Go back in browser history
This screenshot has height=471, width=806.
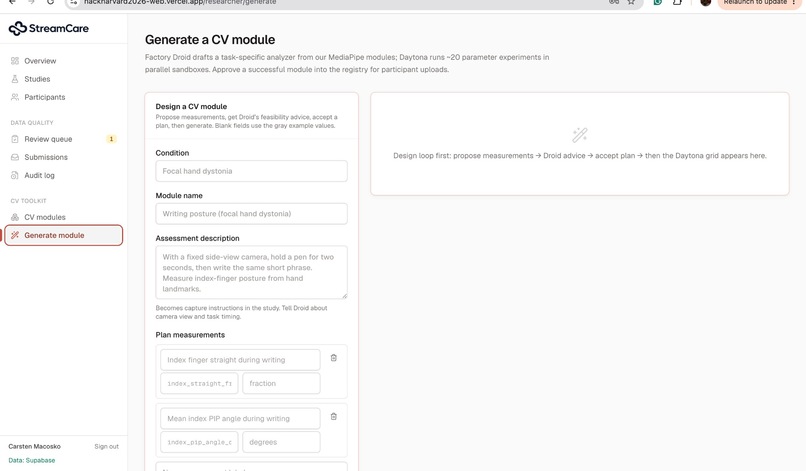tap(12, 2)
